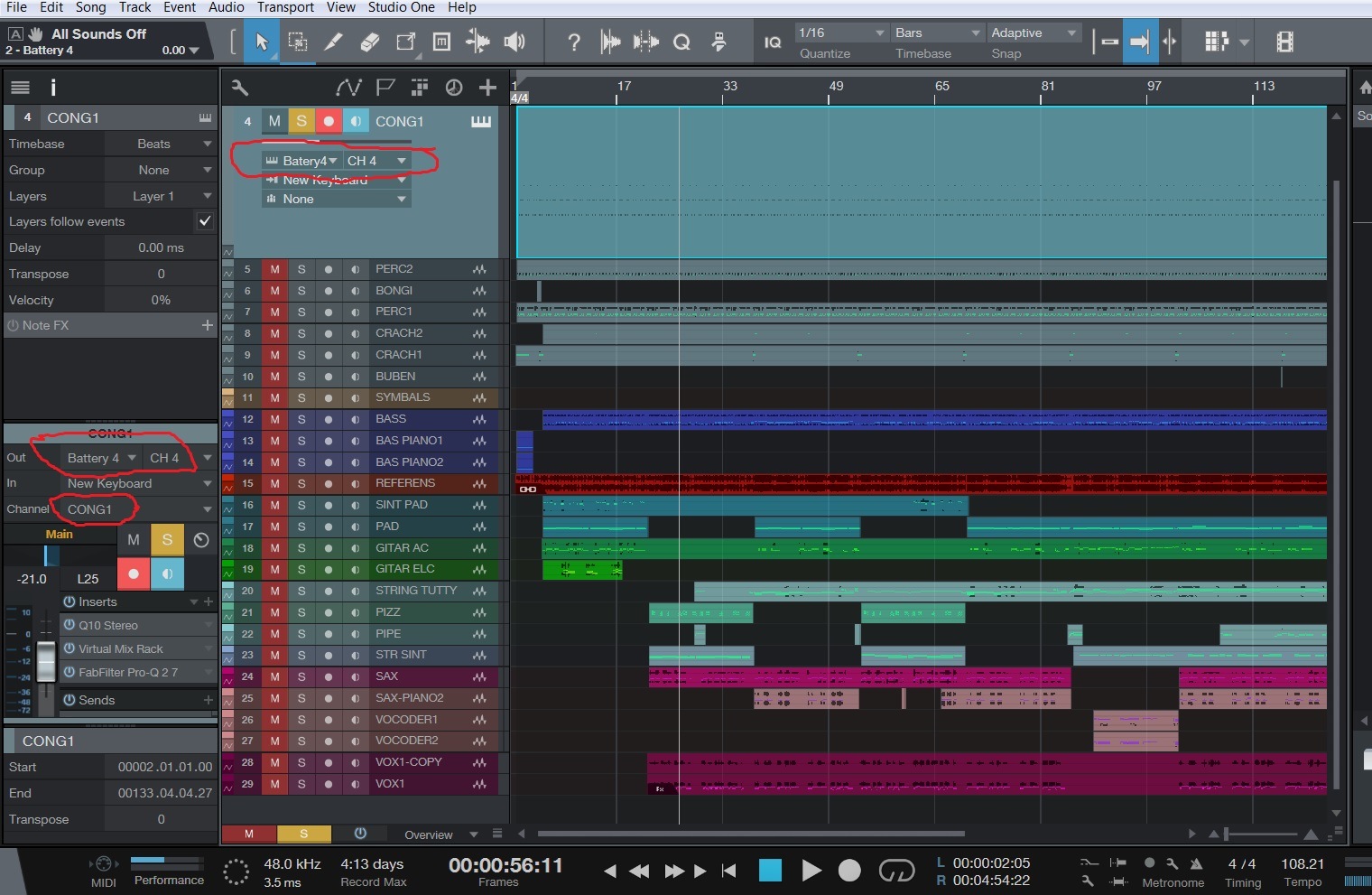Solo the SAX track
1372x895 pixels.
(301, 676)
